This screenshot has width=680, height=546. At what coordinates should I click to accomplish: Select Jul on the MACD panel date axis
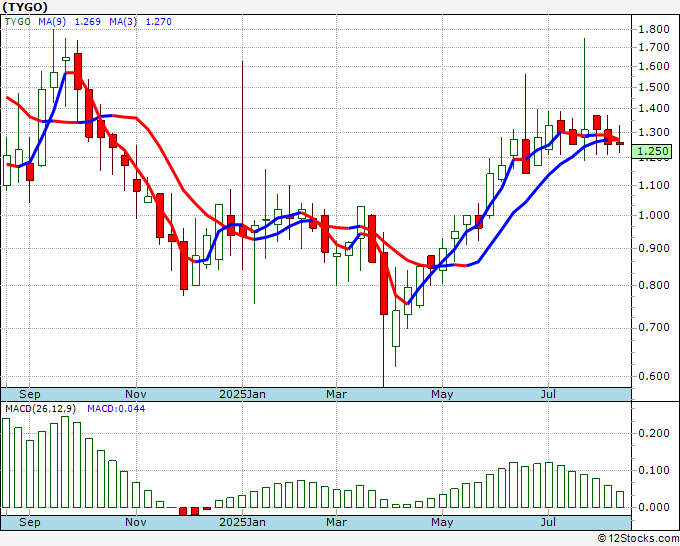coord(549,522)
